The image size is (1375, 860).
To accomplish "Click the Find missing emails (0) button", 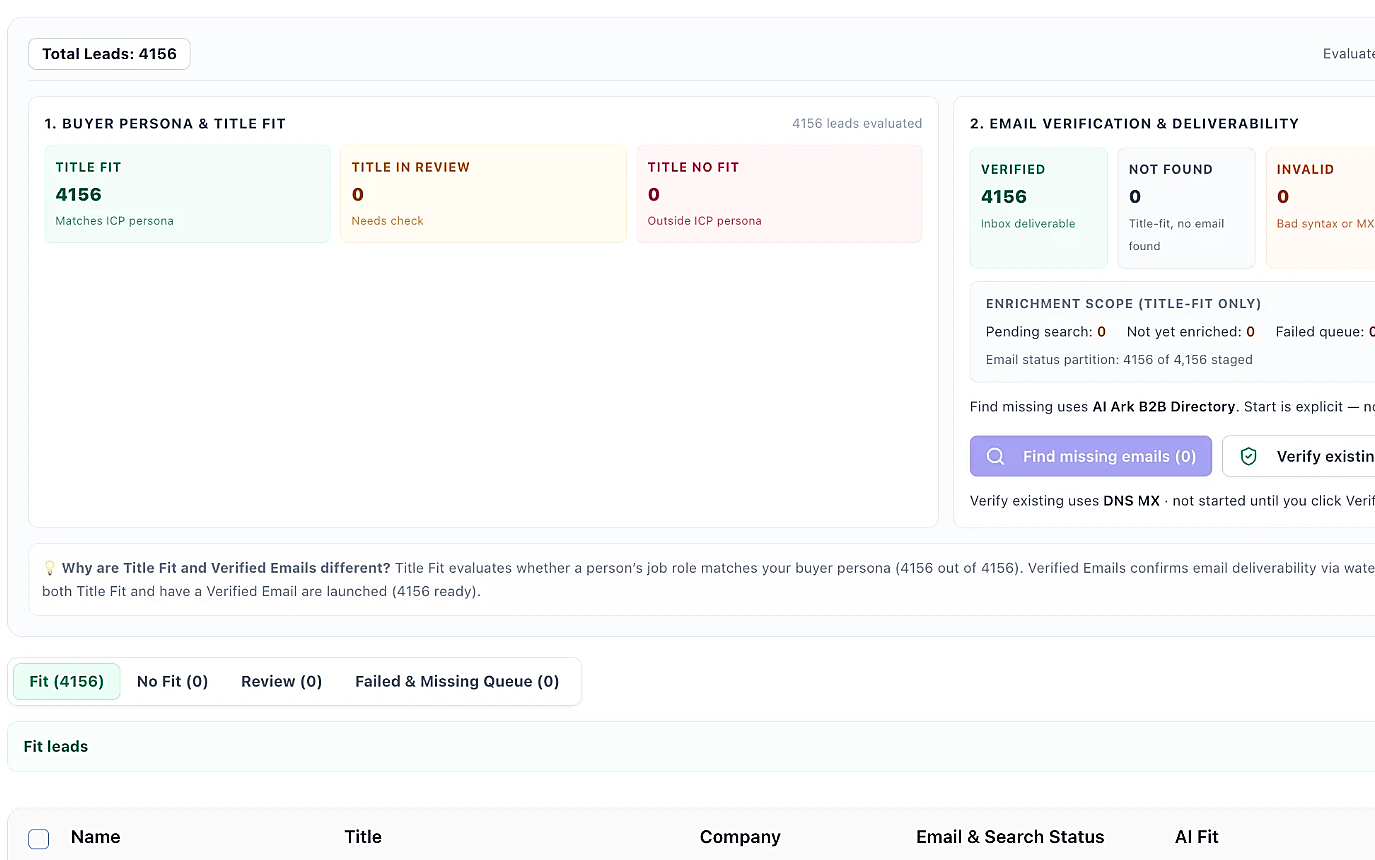I will click(1091, 456).
